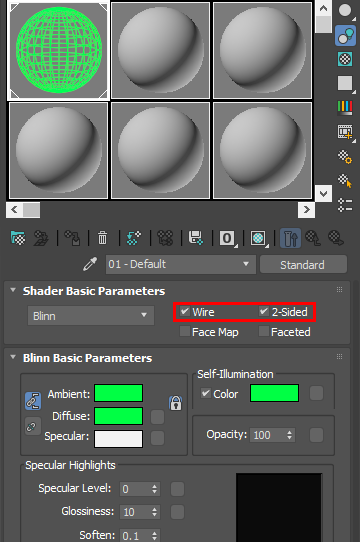
Task: Click the Specular Level map button
Action: click(x=177, y=489)
